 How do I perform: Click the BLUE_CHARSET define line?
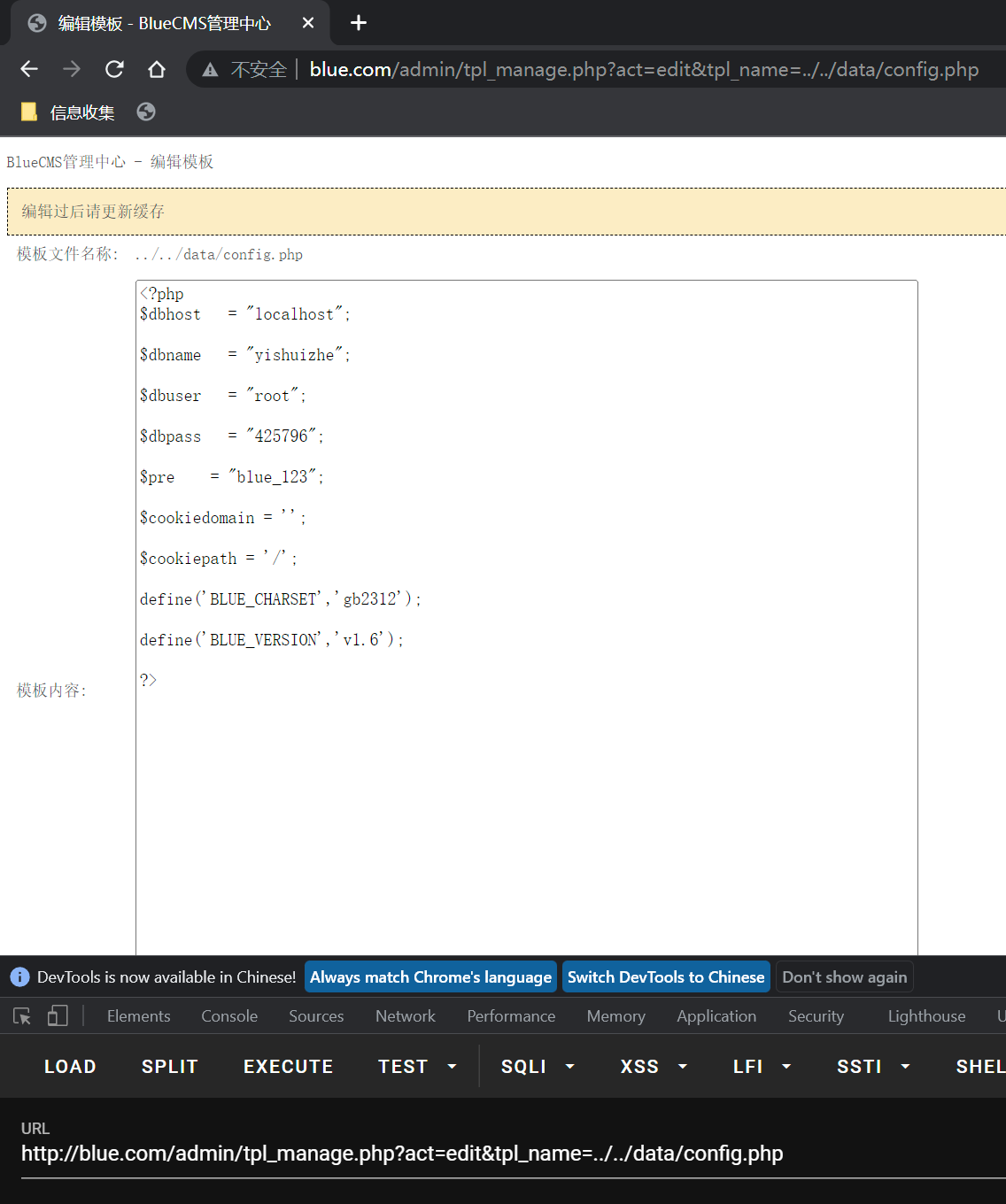[x=281, y=599]
